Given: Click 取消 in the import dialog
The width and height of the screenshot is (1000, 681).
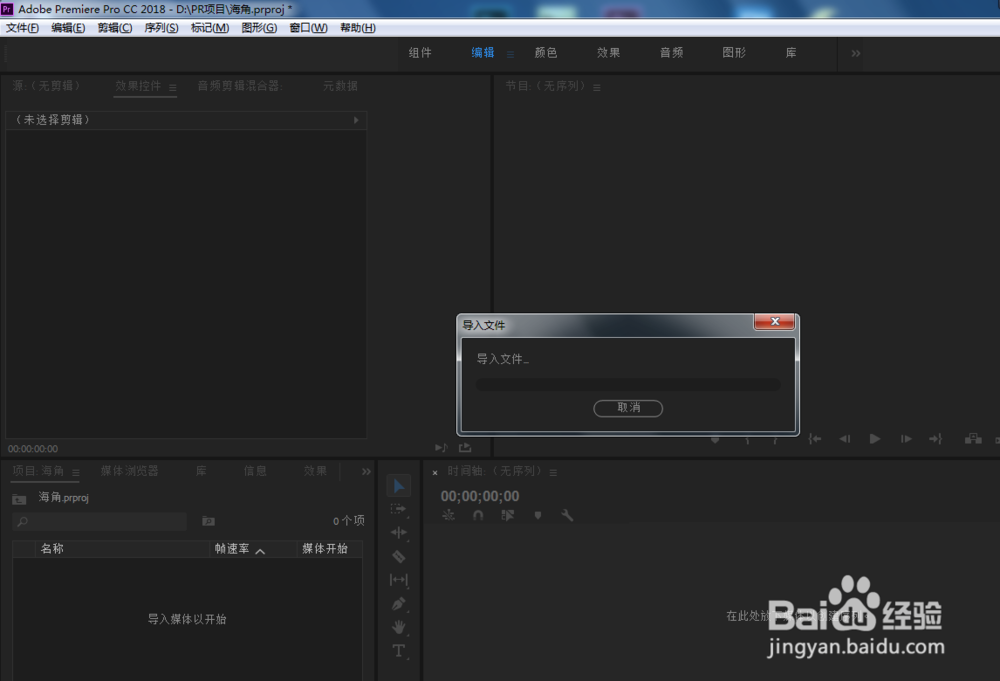Looking at the screenshot, I should (628, 408).
